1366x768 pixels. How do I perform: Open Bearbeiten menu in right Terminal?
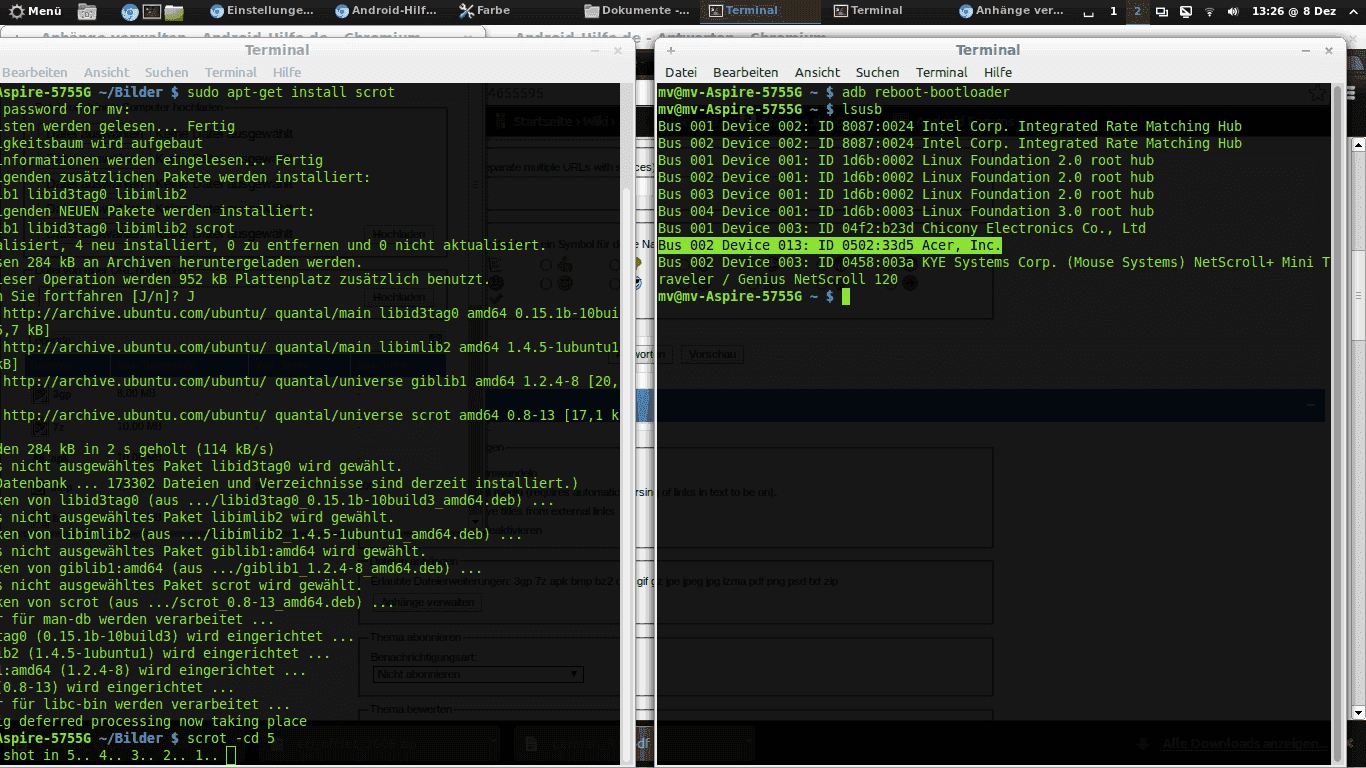[x=745, y=72]
